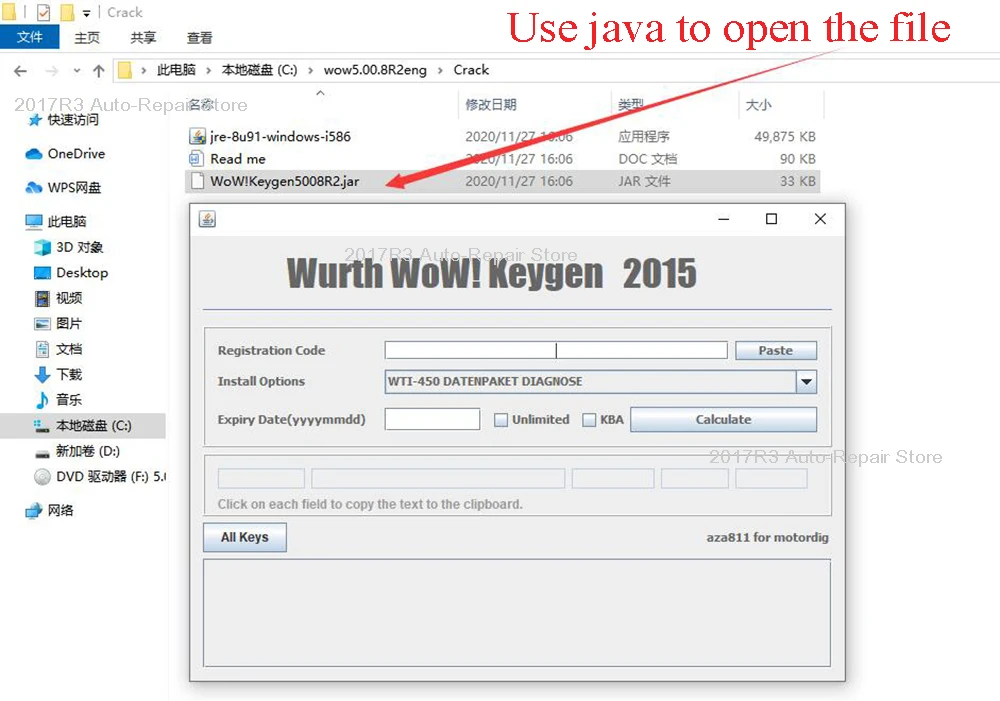The image size is (1000, 701).
Task: Open OneDrive cloud icon in sidebar
Action: [34, 154]
